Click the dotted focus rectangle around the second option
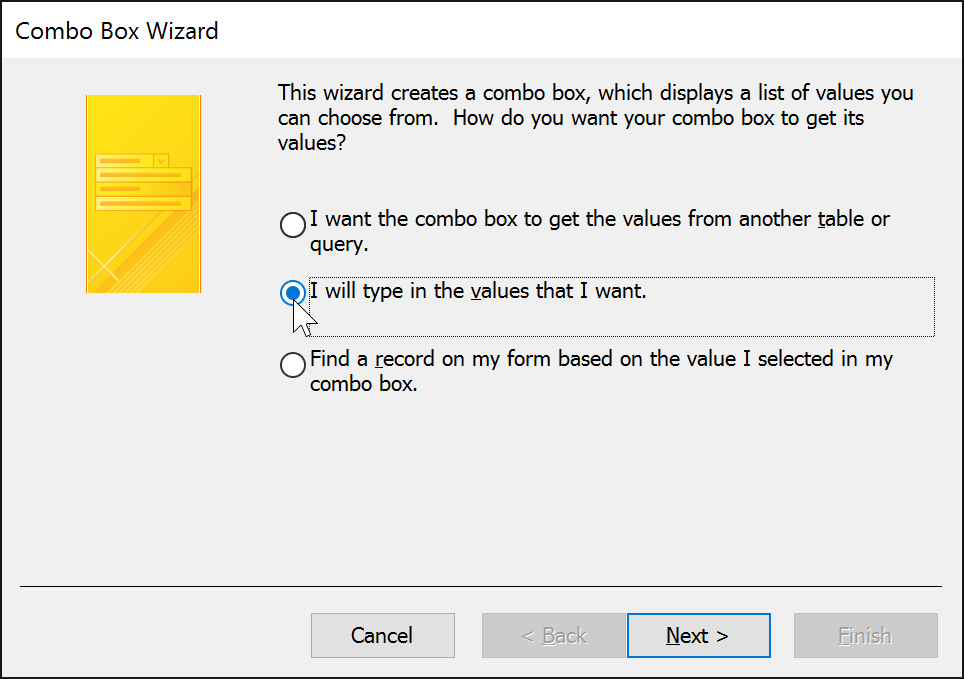964x679 pixels. coord(620,278)
